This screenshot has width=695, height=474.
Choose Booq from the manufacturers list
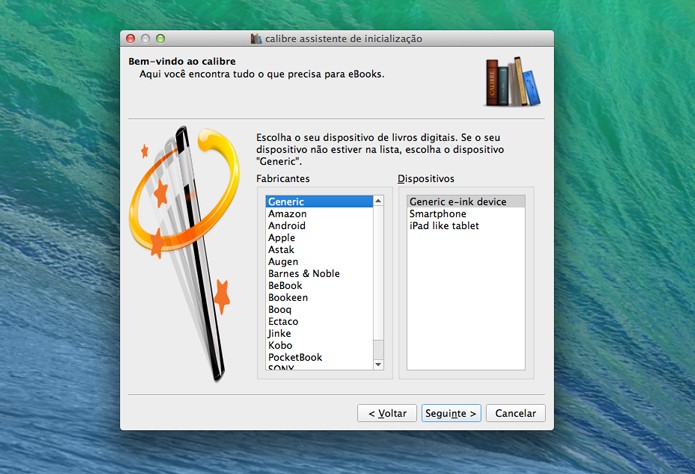click(319, 309)
